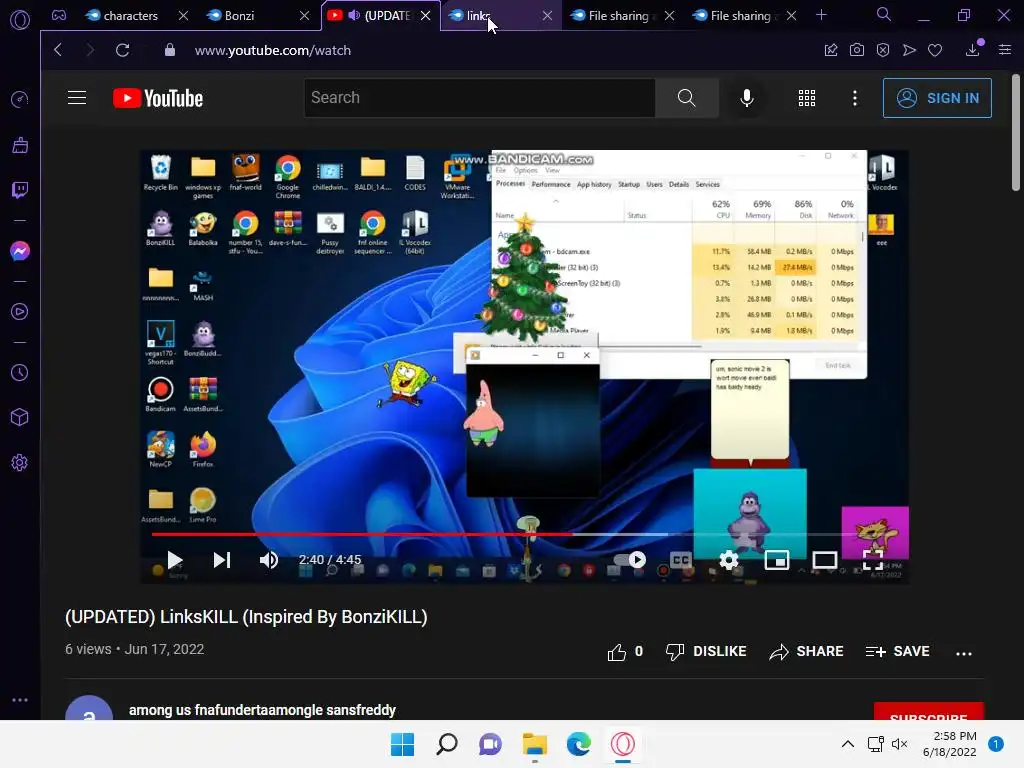Like the video
Screen dimensions: 1024x768
pos(625,652)
